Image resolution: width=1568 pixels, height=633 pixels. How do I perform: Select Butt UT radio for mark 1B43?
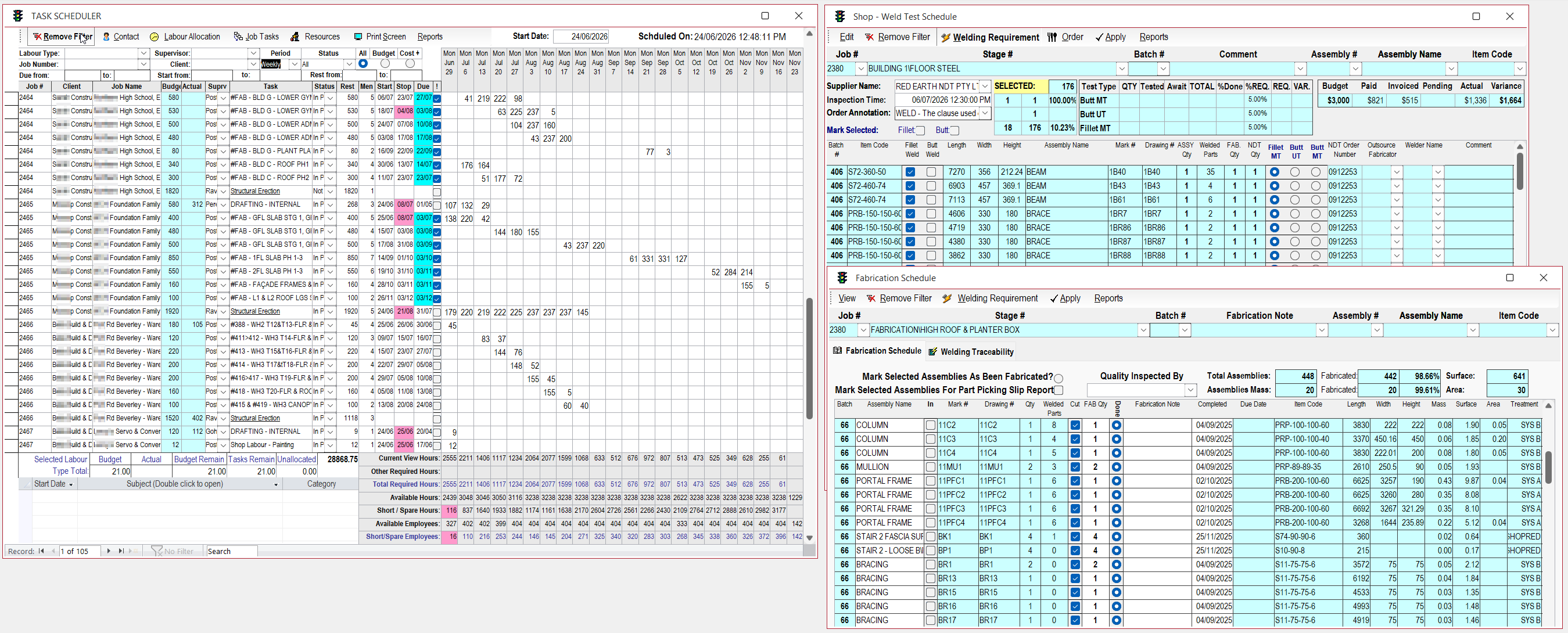tap(1296, 186)
